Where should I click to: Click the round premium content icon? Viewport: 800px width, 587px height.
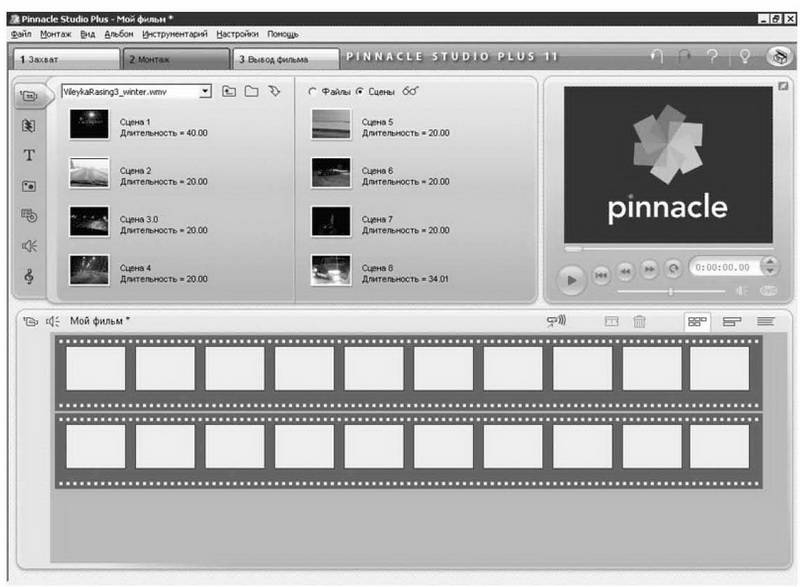[x=779, y=56]
